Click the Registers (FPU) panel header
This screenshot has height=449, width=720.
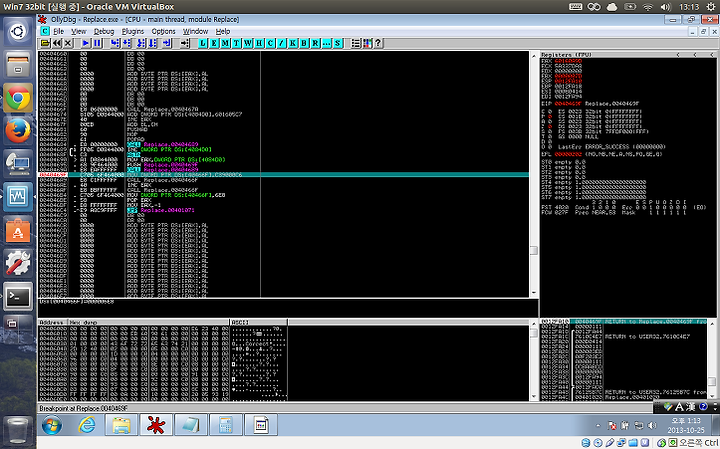(x=629, y=54)
